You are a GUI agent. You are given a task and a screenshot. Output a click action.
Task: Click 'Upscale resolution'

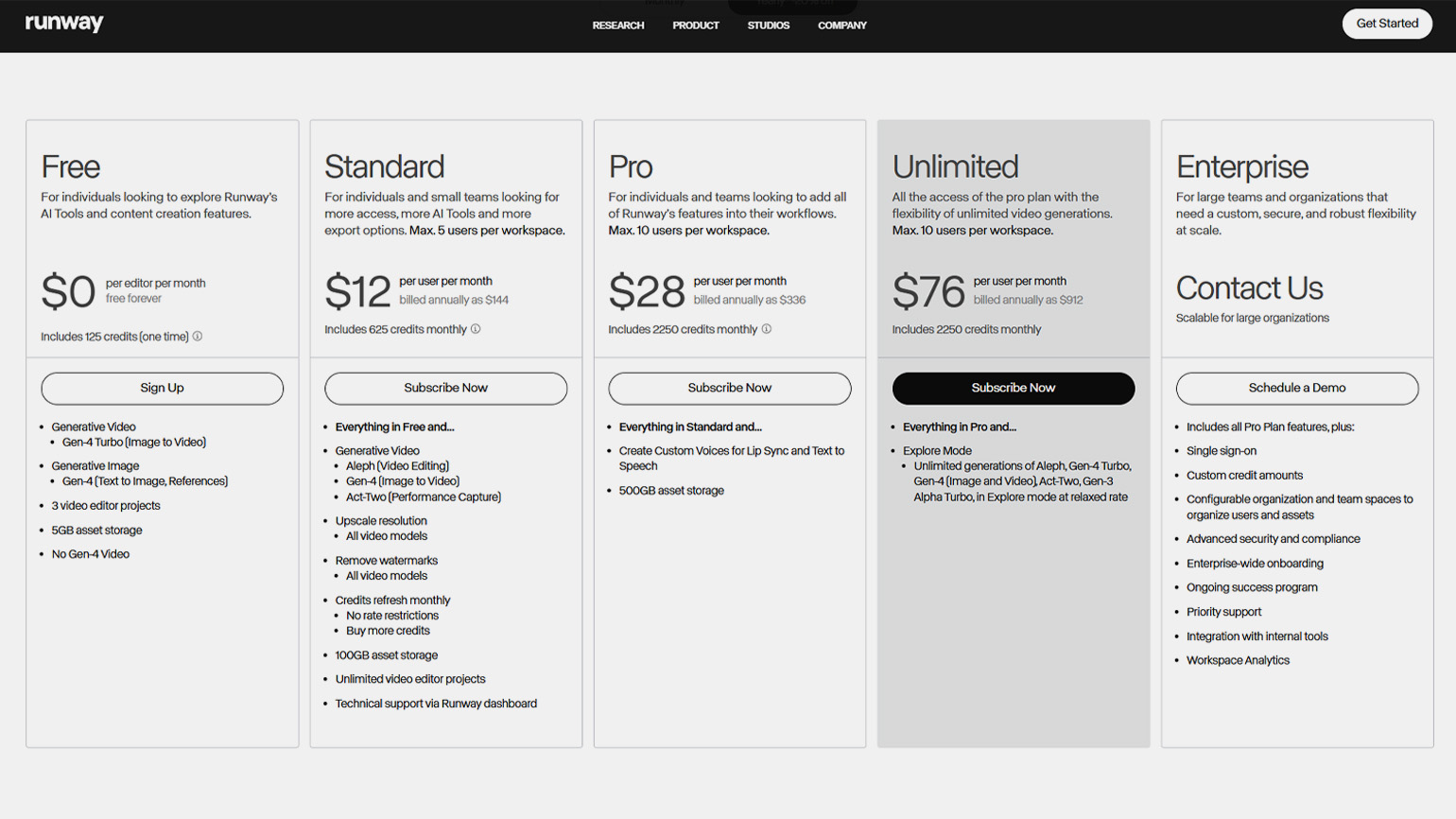click(x=381, y=521)
